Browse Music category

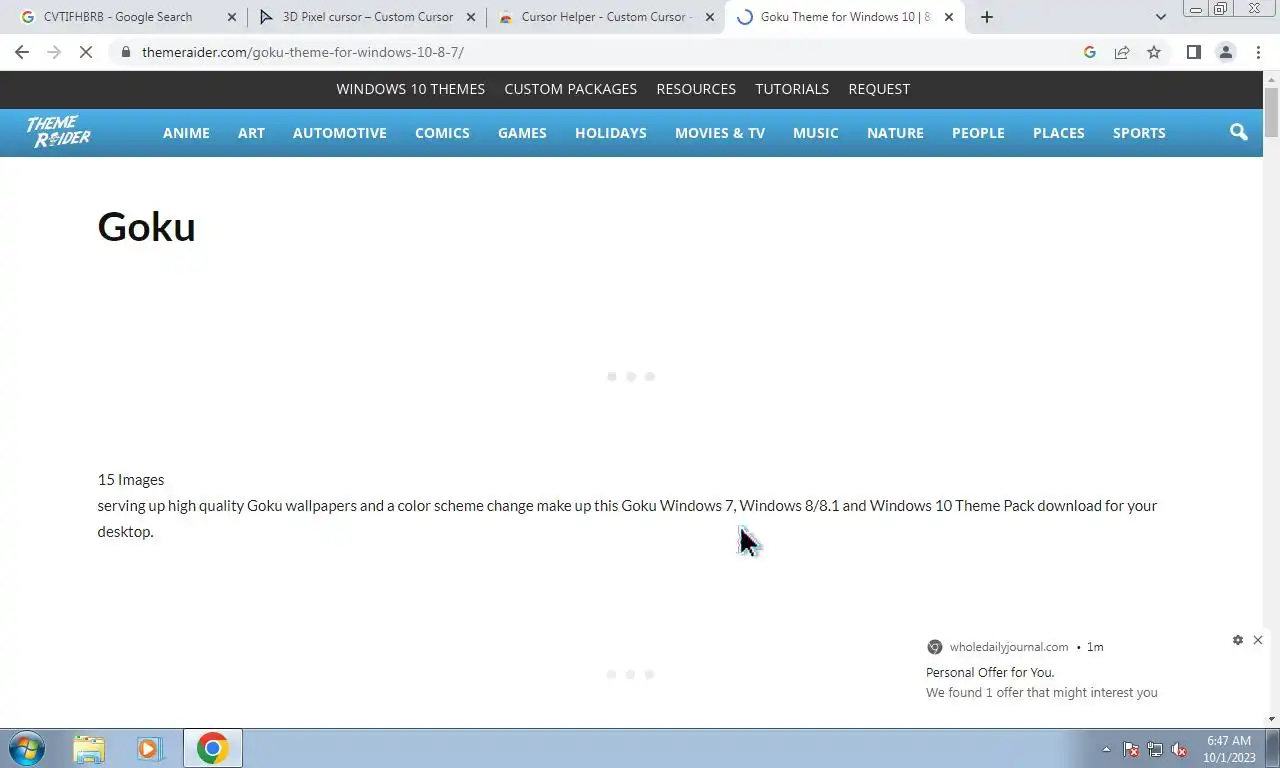click(816, 133)
